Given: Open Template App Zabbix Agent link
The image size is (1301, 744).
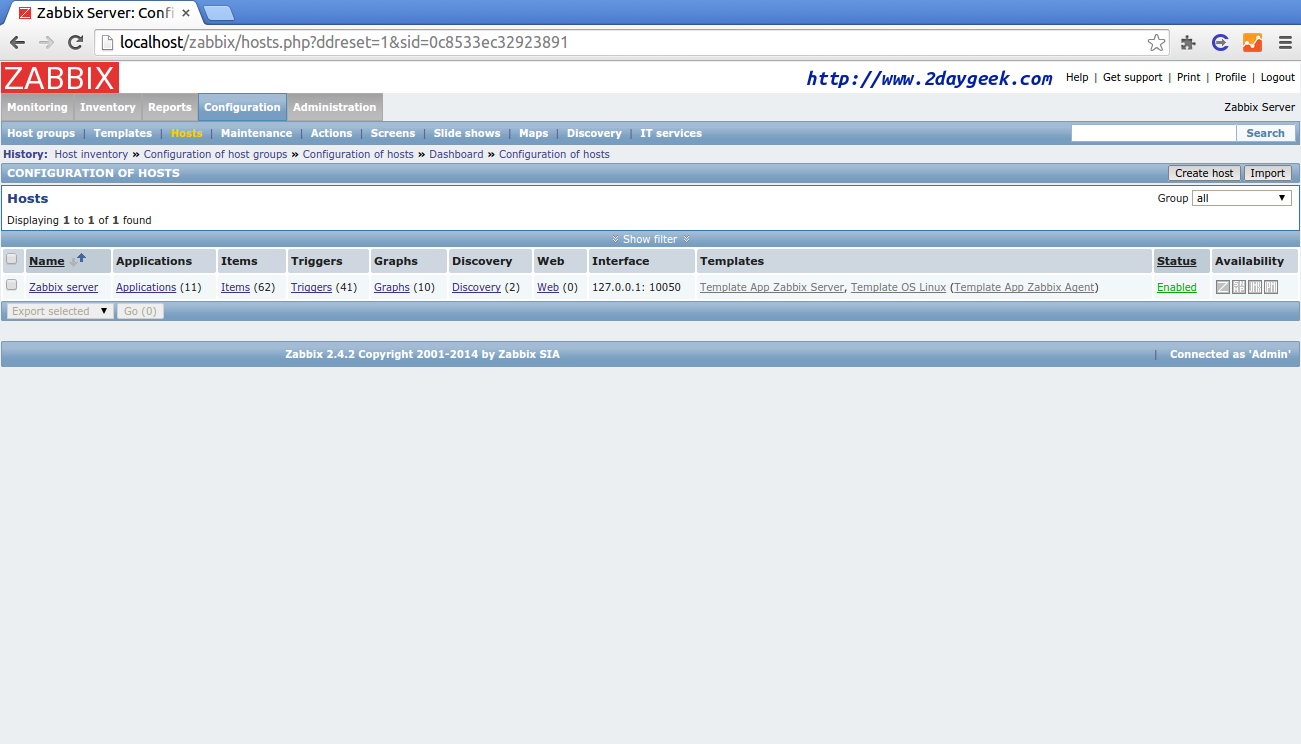Looking at the screenshot, I should [x=1026, y=287].
